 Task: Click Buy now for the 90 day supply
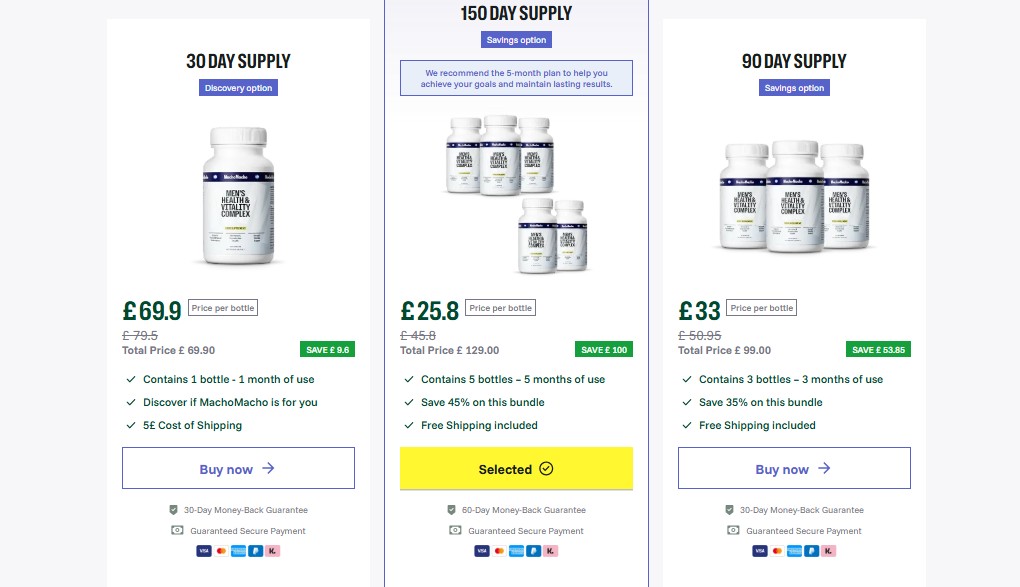(x=794, y=468)
